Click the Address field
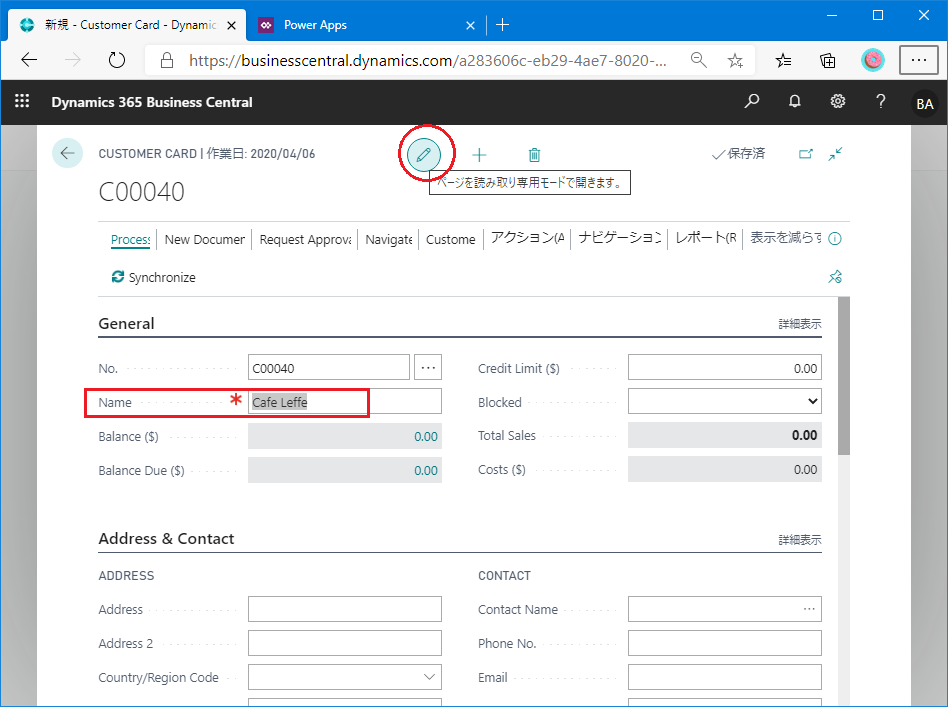 pyautogui.click(x=345, y=609)
